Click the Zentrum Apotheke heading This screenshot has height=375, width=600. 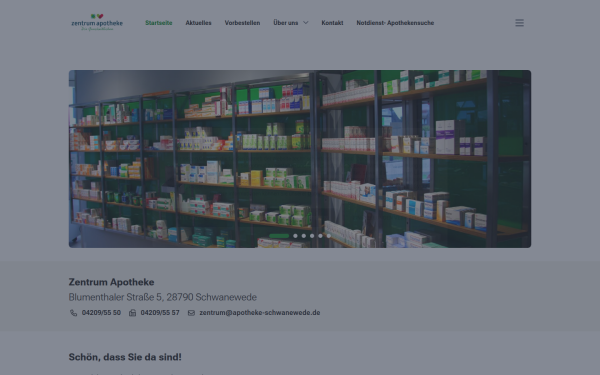[x=111, y=282]
